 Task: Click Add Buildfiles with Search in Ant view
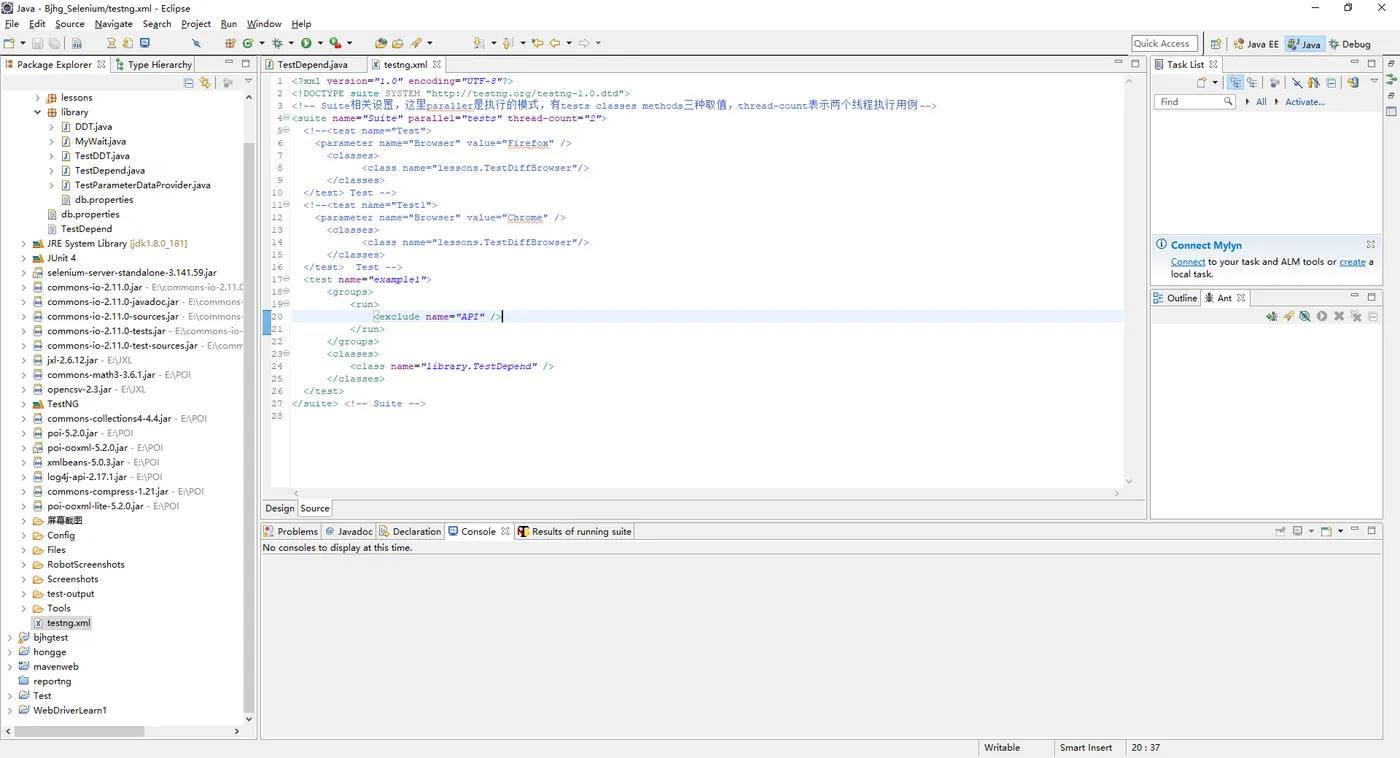click(1289, 316)
